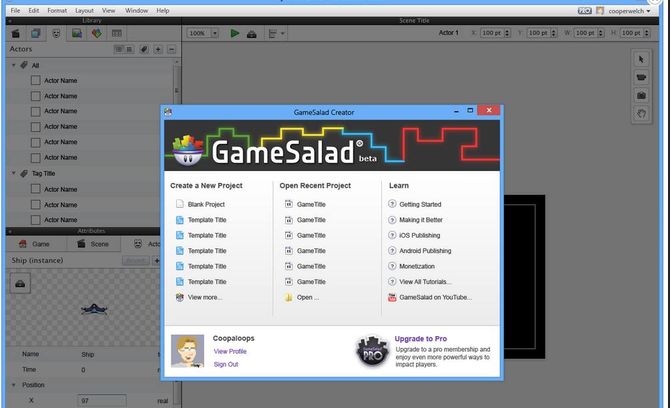Click View more... under templates
Screen dimensions: 670x408
click(x=205, y=297)
